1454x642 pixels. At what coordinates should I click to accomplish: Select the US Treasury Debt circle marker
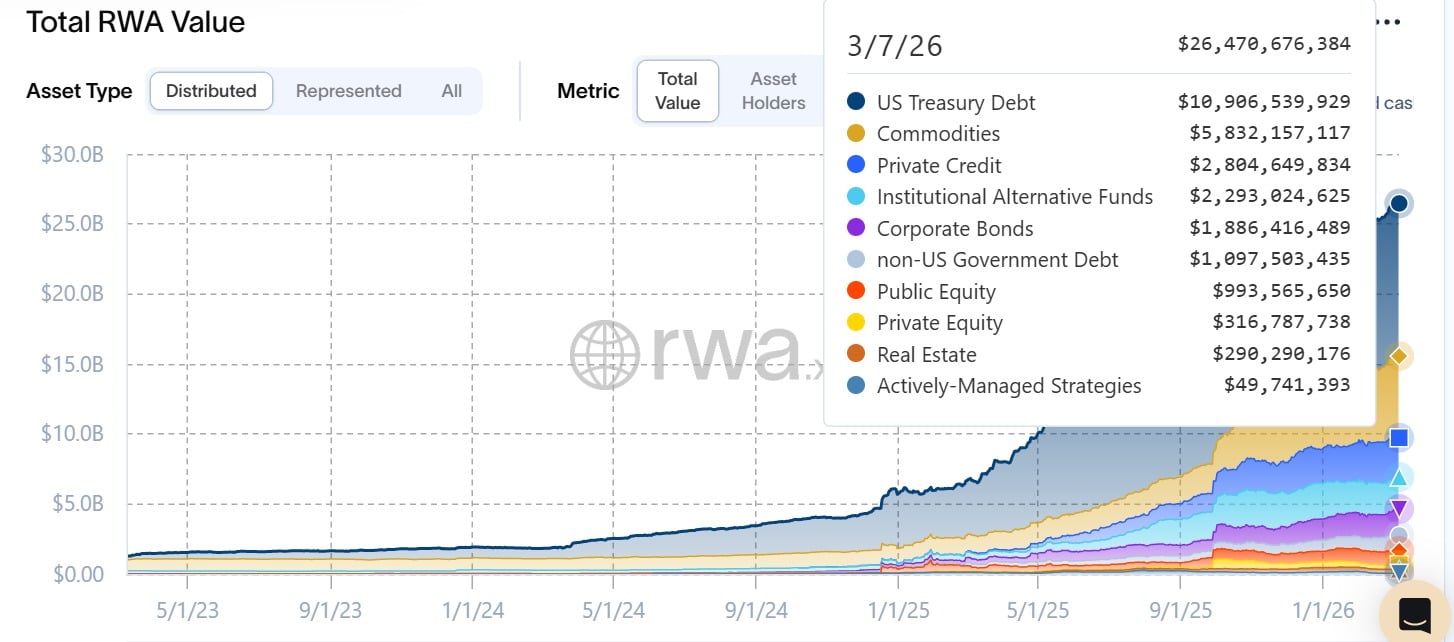(1398, 203)
